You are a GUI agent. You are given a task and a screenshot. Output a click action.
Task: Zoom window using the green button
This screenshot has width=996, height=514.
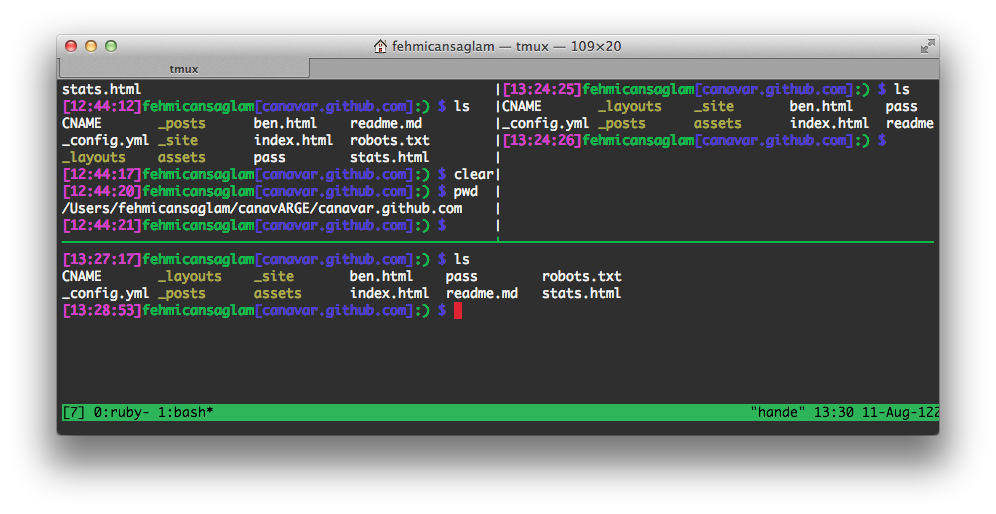(x=111, y=46)
